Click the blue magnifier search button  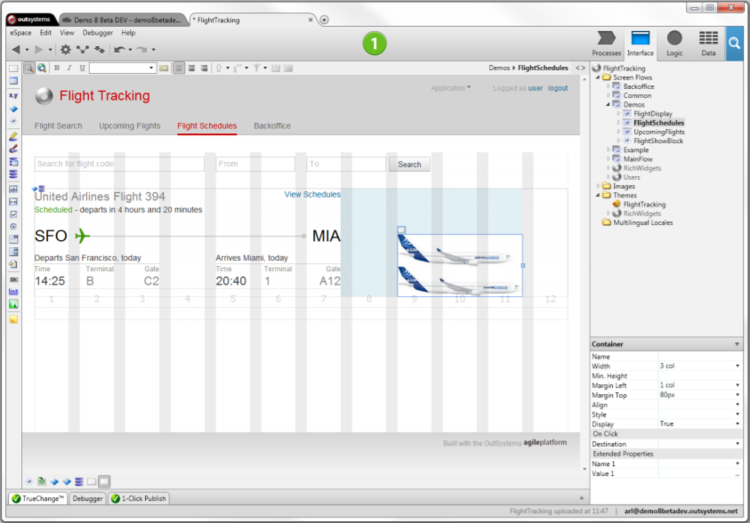point(734,44)
